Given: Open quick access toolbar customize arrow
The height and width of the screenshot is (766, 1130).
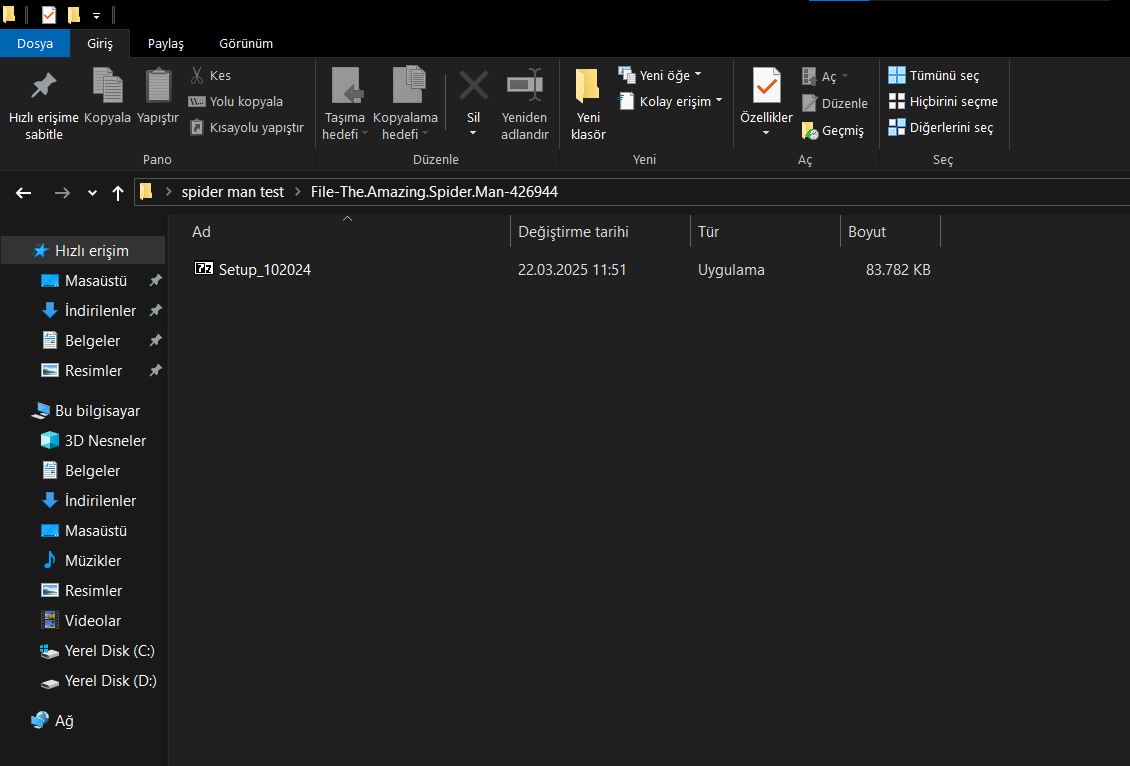Looking at the screenshot, I should tap(96, 15).
